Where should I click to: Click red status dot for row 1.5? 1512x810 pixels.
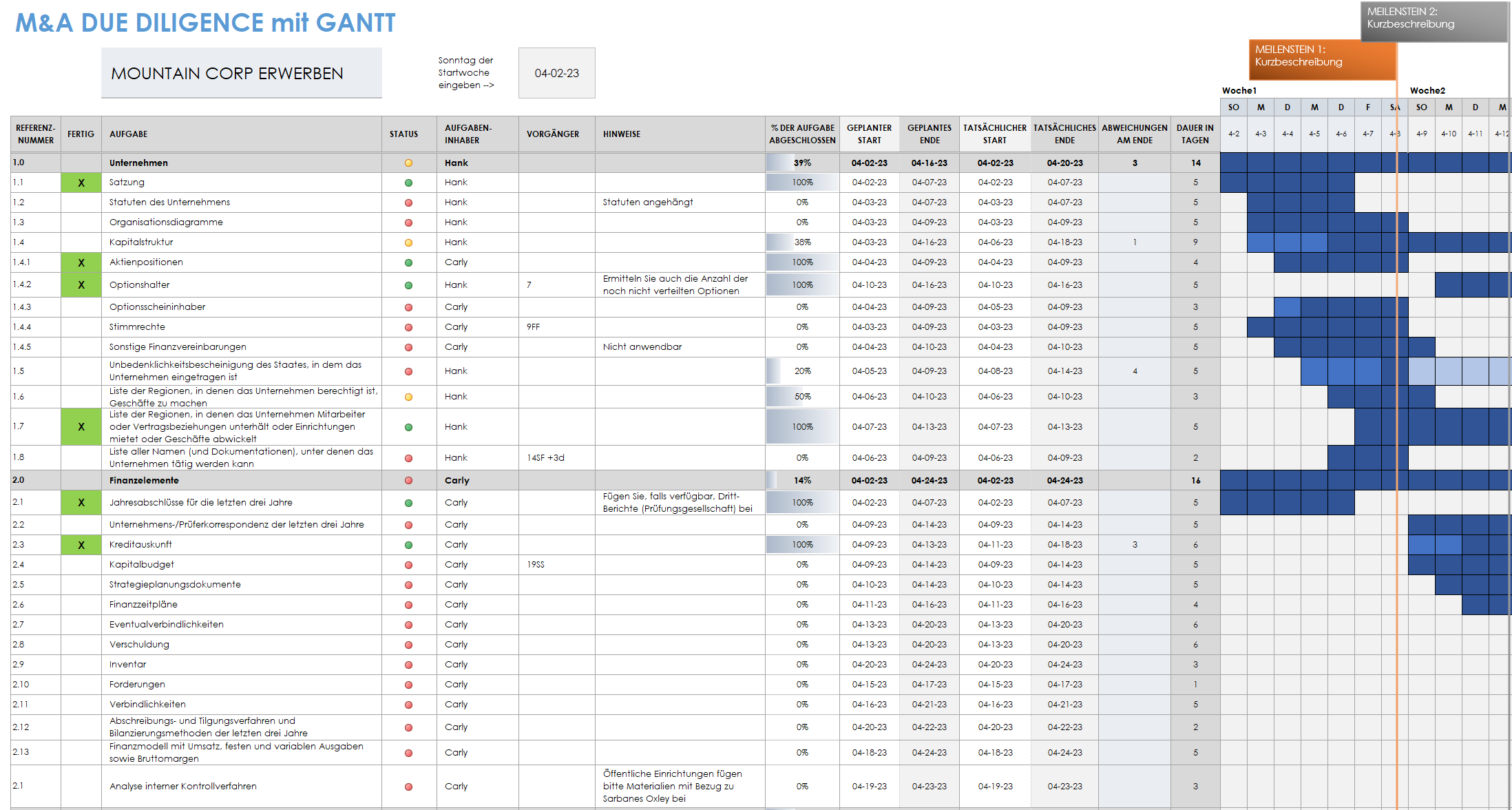pyautogui.click(x=408, y=372)
